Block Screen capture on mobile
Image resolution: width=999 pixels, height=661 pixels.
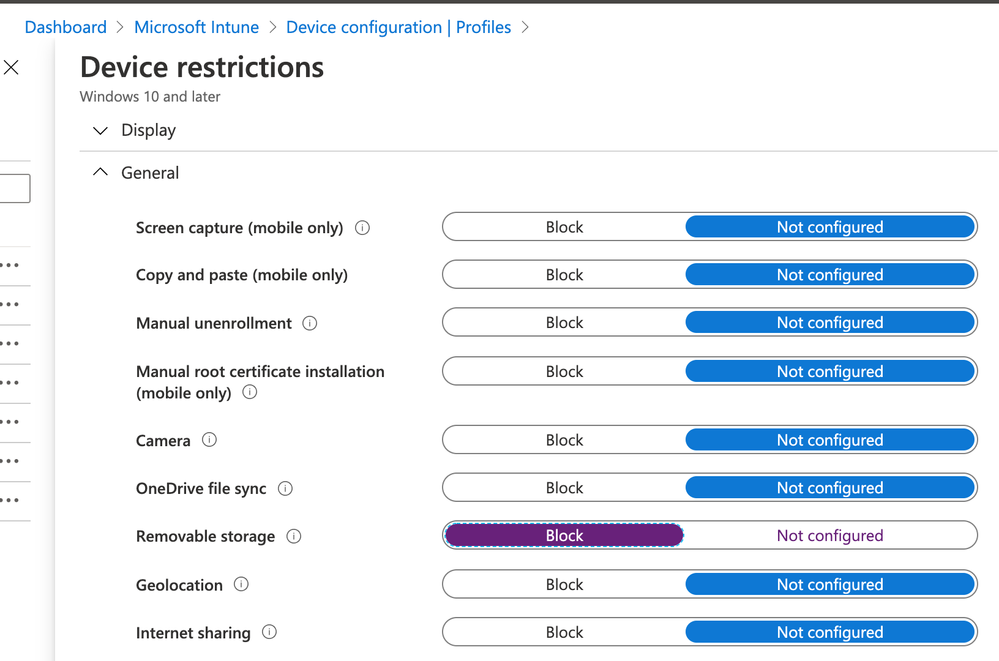[x=564, y=227]
